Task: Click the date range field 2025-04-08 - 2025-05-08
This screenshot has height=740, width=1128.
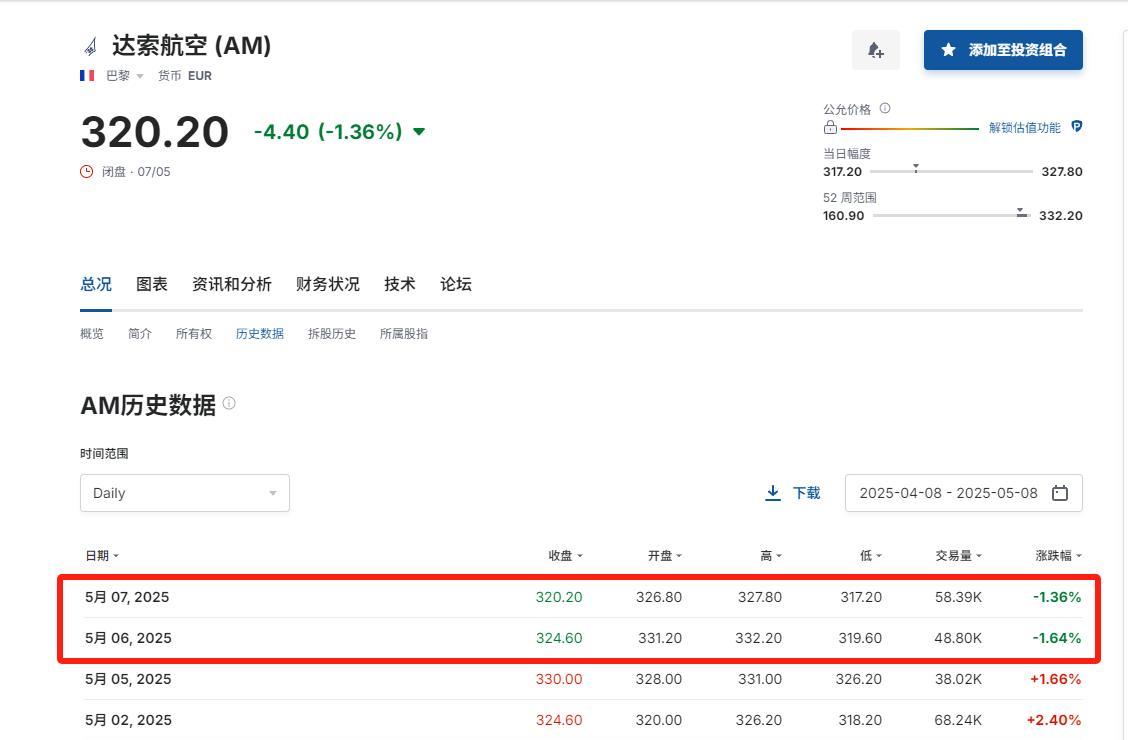Action: [x=963, y=493]
